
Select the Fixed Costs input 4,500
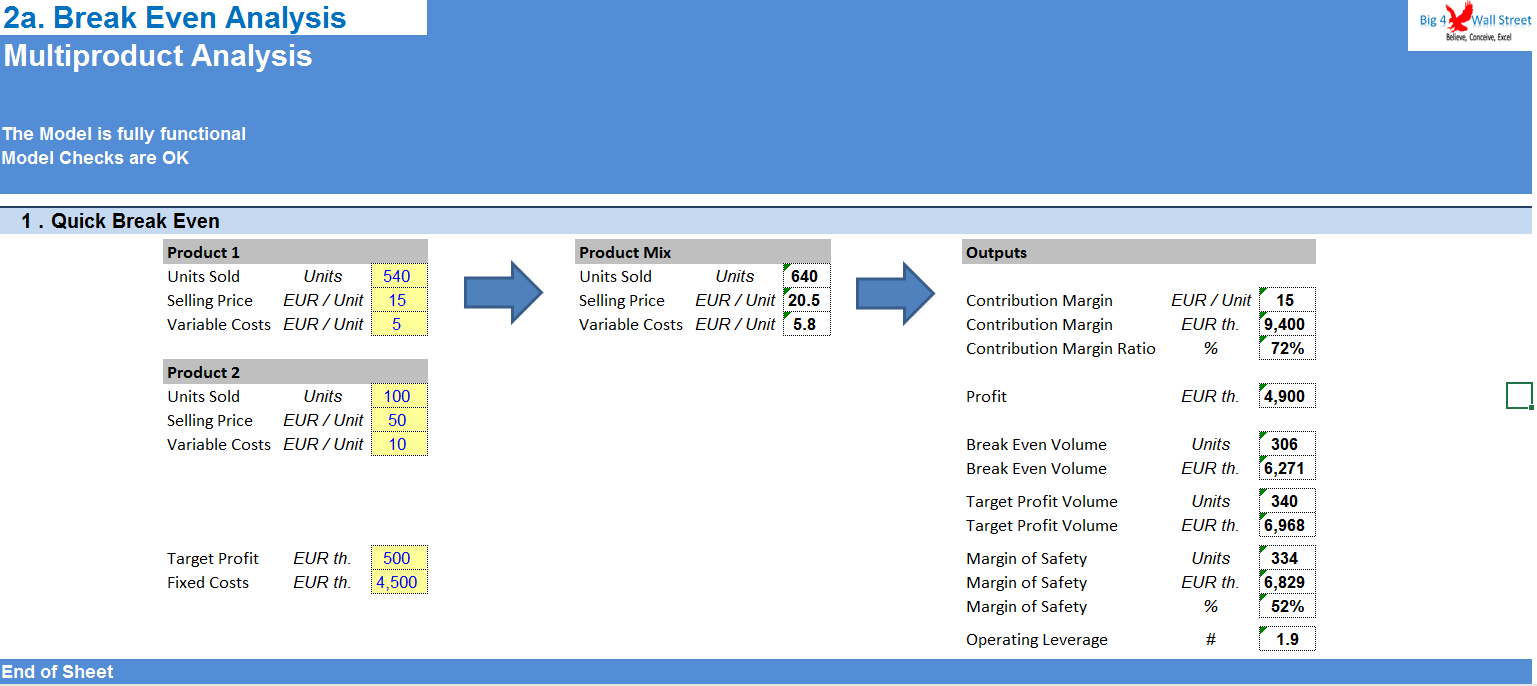click(x=399, y=582)
